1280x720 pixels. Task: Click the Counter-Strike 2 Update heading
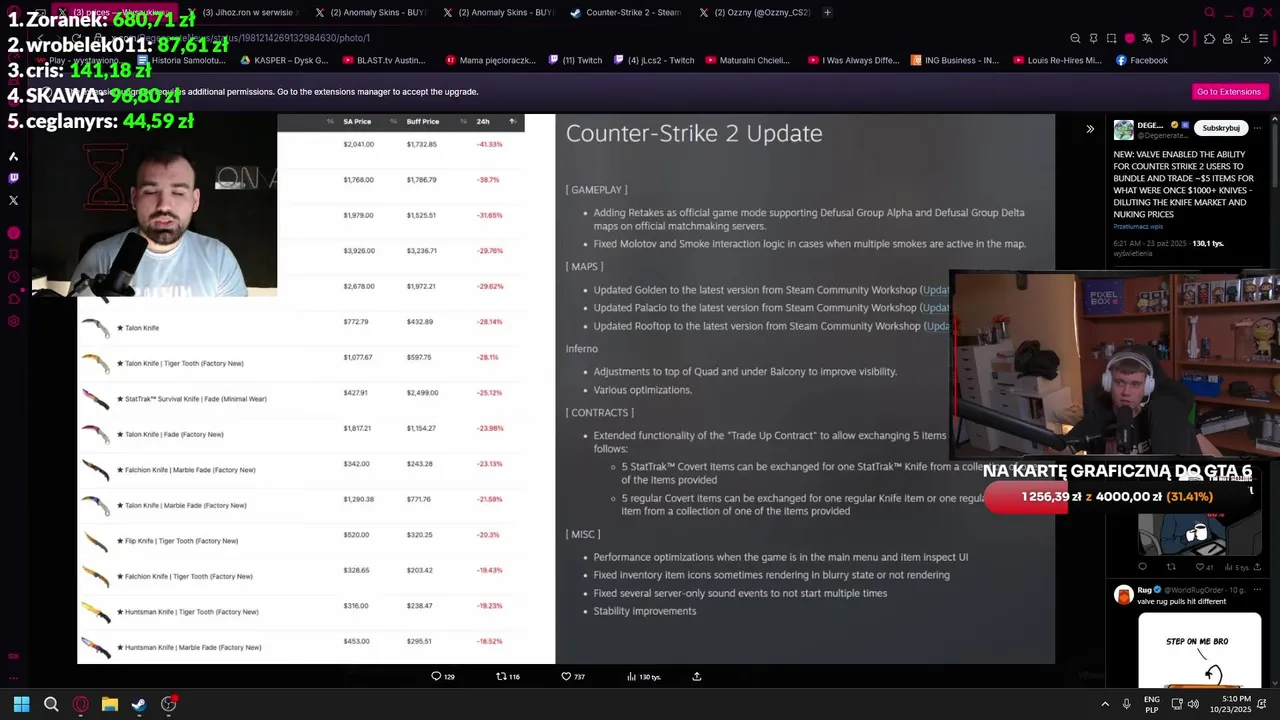coord(694,133)
